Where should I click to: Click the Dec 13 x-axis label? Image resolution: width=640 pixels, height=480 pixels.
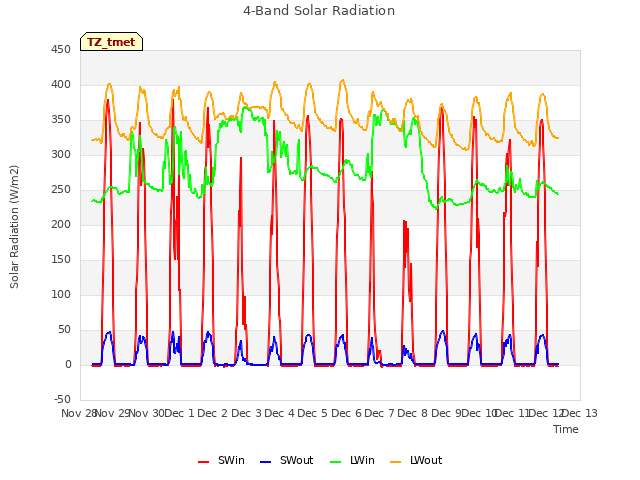580,413
